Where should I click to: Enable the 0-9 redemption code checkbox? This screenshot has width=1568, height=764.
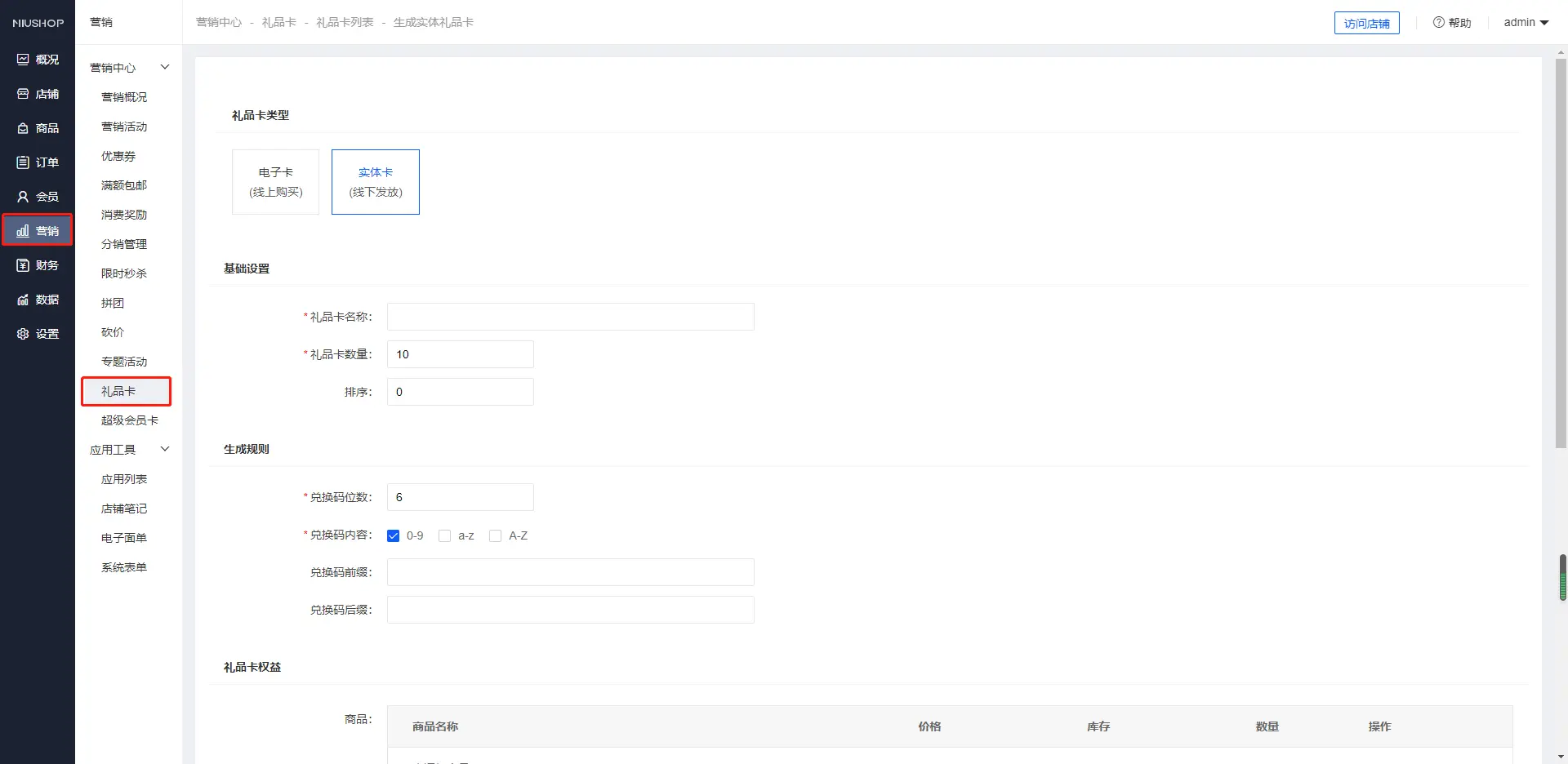point(394,536)
